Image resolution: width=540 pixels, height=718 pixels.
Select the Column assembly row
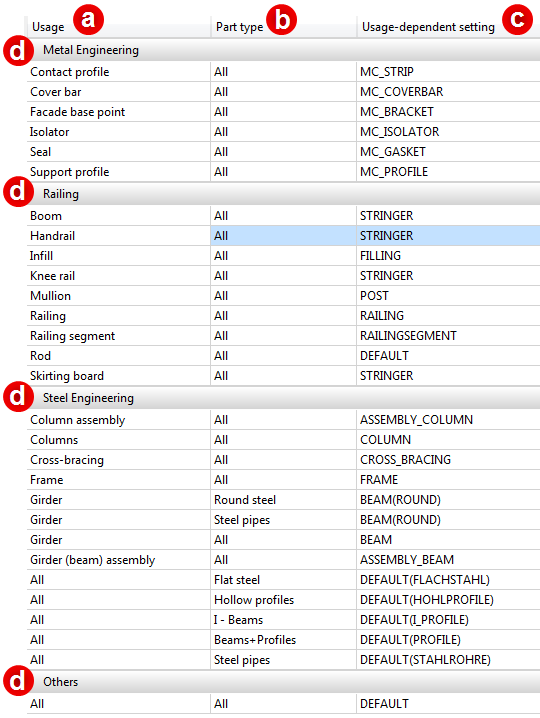pos(284,420)
